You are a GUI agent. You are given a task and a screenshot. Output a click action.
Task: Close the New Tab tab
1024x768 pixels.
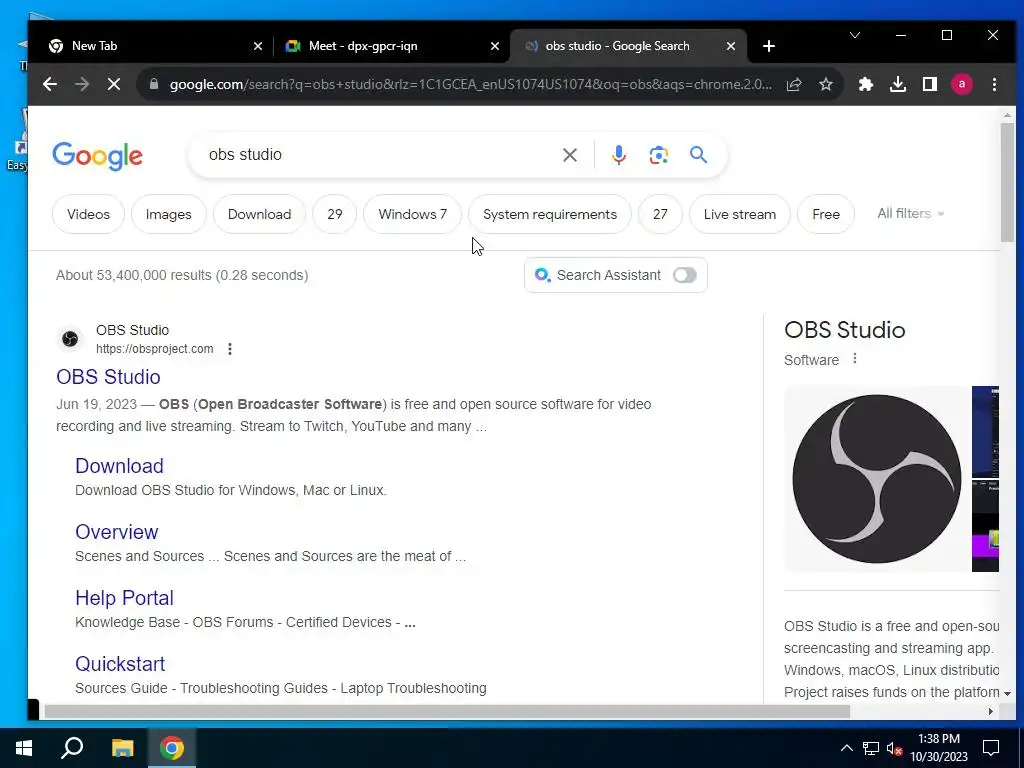pyautogui.click(x=258, y=46)
